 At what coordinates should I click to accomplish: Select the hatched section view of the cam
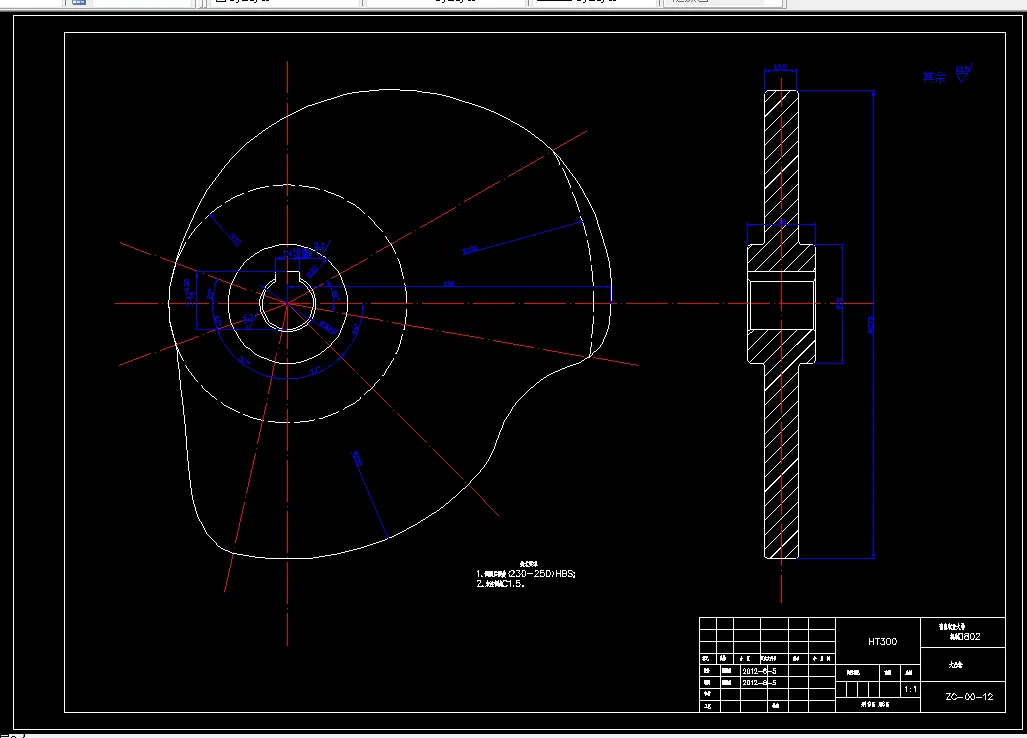[781, 325]
